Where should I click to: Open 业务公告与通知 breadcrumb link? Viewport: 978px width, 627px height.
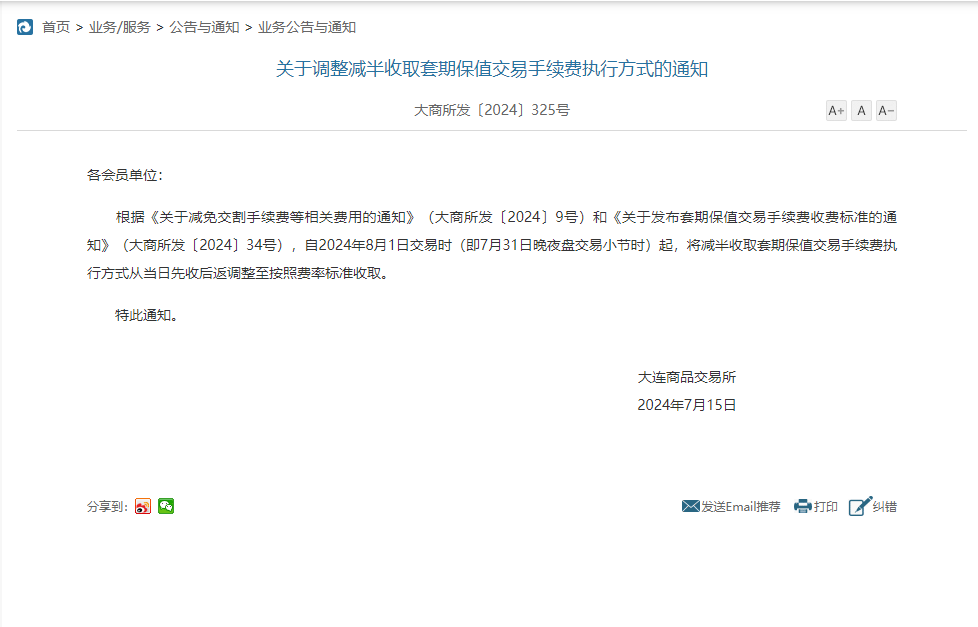pos(307,27)
